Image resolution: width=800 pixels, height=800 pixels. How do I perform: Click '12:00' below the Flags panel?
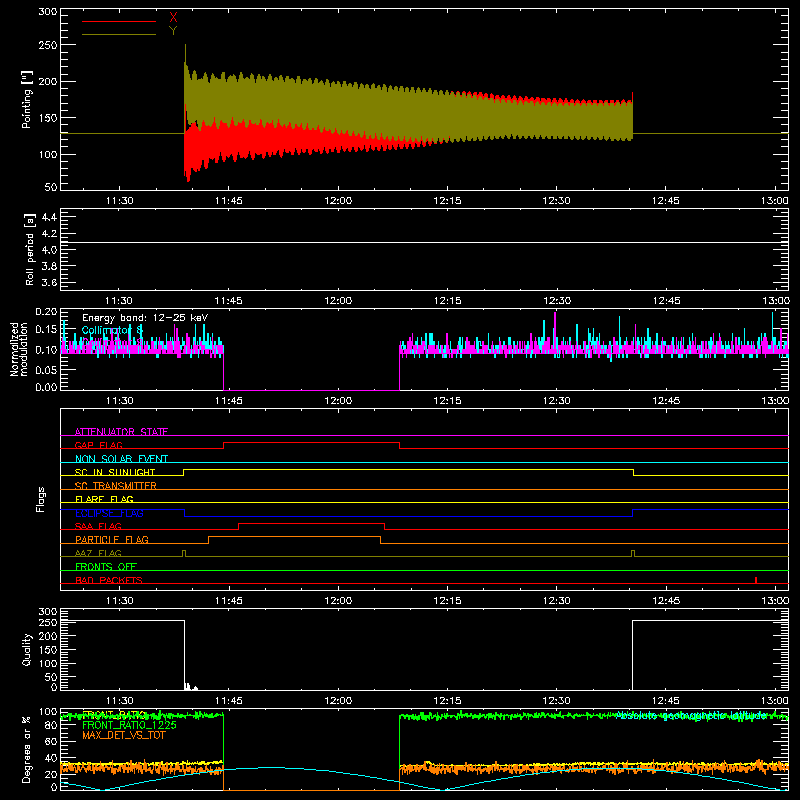(x=338, y=601)
